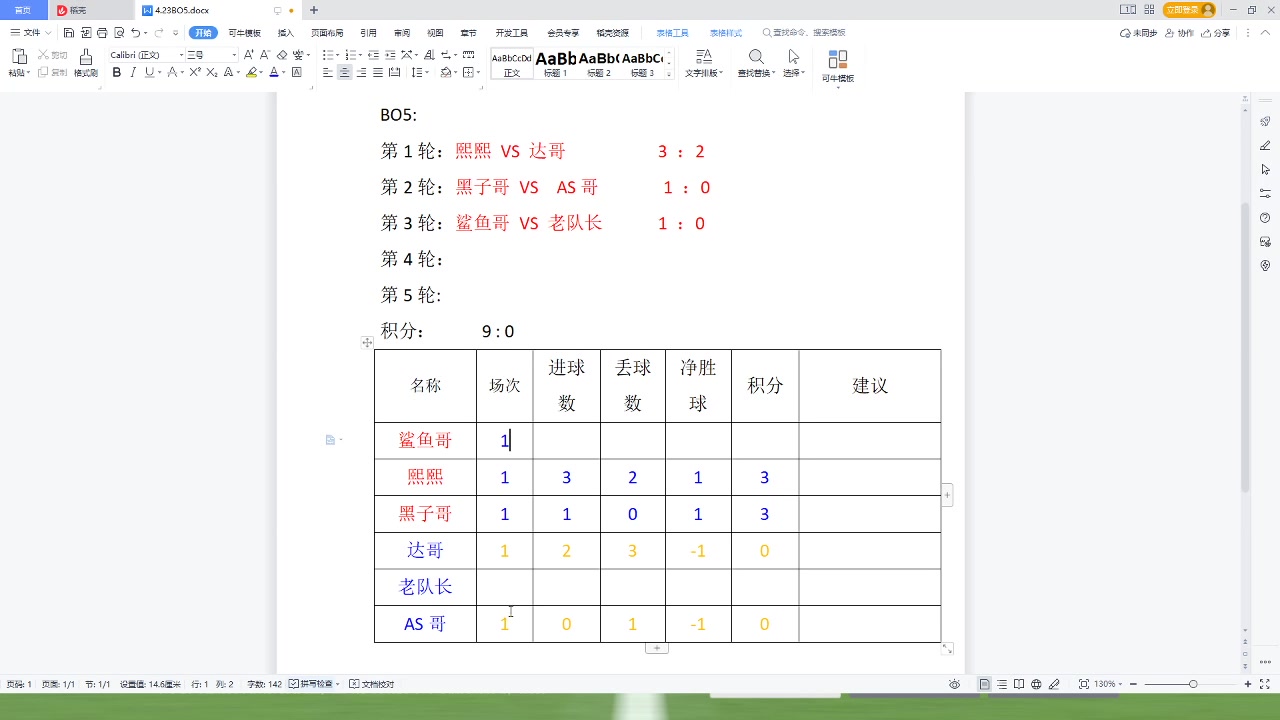
Task: Click the font color red A swatch
Action: [x=274, y=72]
